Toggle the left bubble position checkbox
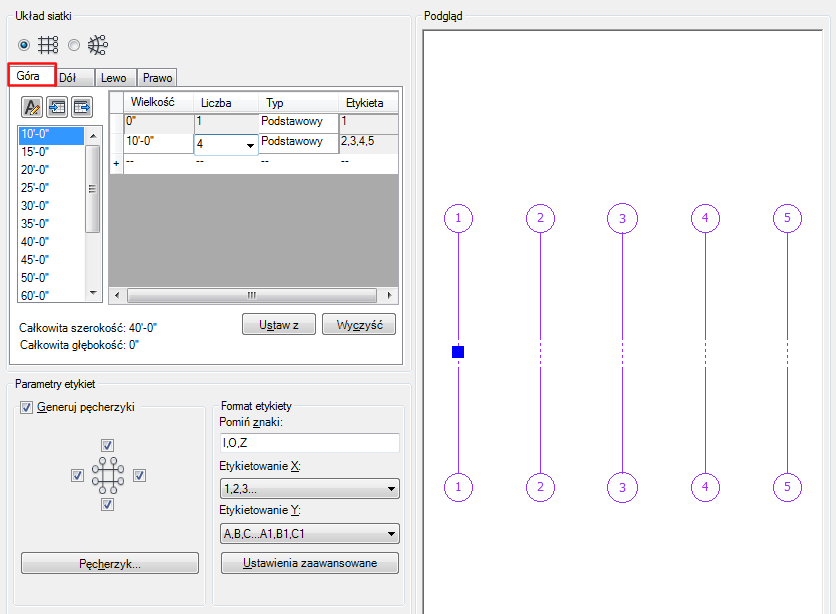836x614 pixels. (77, 475)
